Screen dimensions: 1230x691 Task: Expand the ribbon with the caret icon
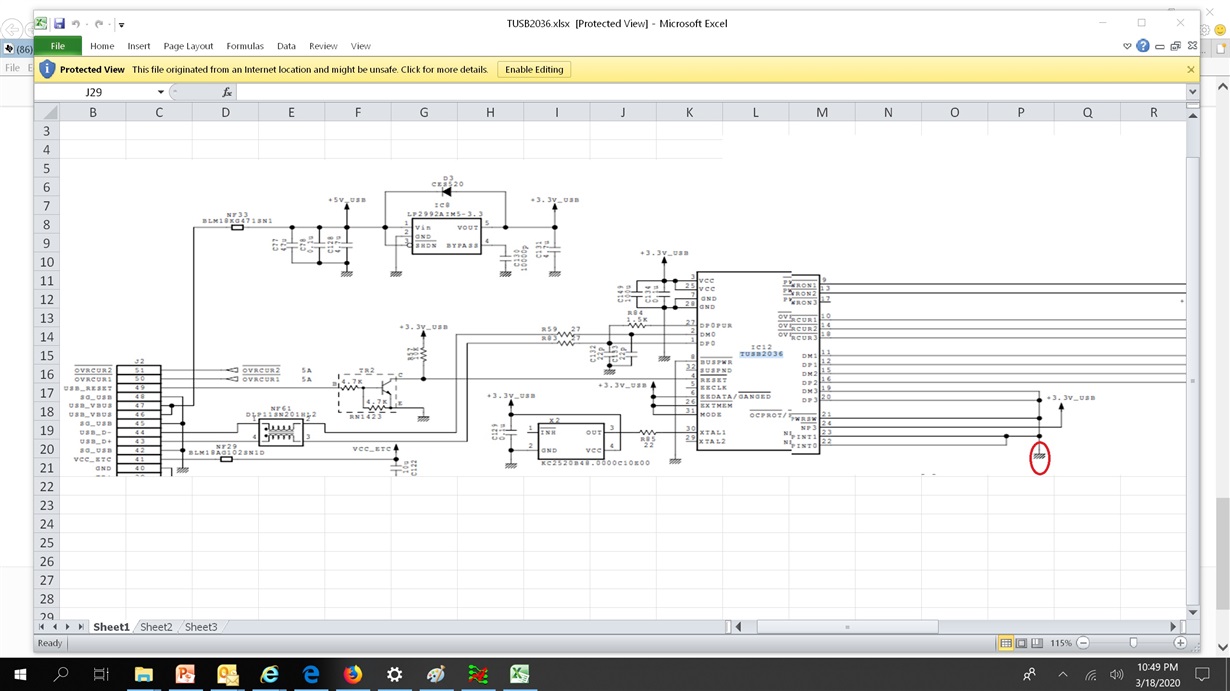coord(1128,46)
